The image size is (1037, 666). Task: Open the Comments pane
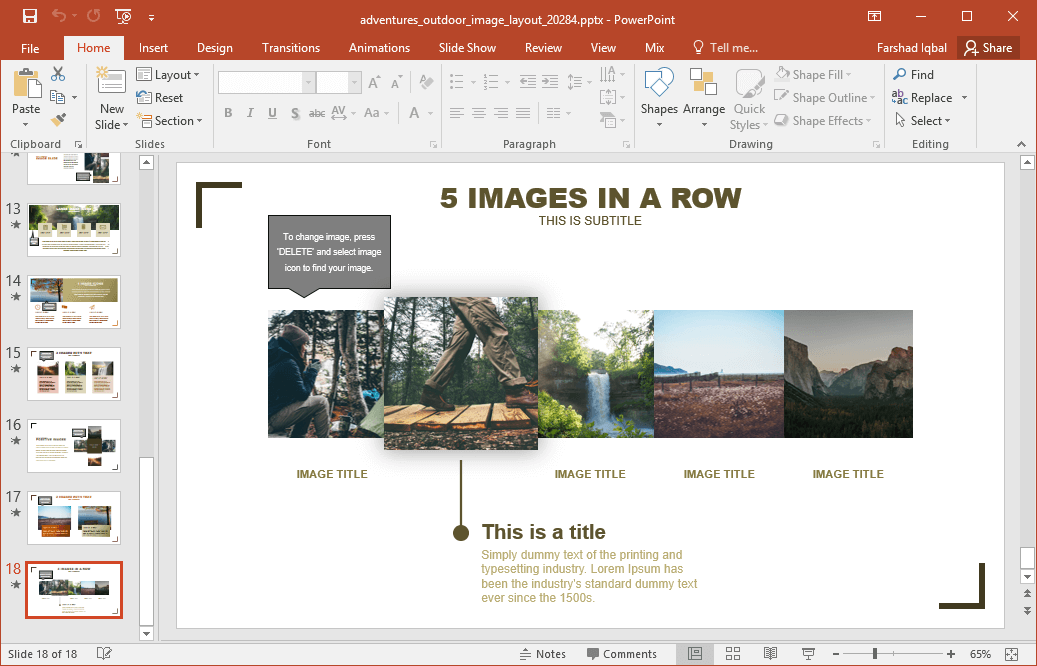[x=623, y=653]
